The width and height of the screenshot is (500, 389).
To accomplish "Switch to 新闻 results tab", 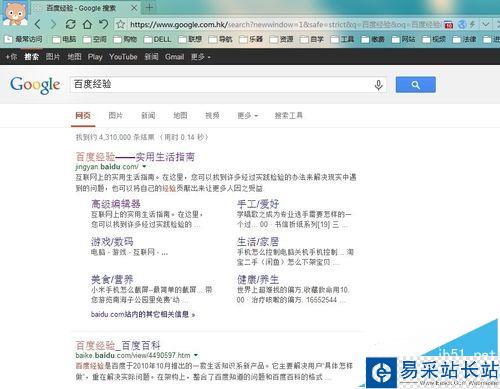I will pos(148,116).
